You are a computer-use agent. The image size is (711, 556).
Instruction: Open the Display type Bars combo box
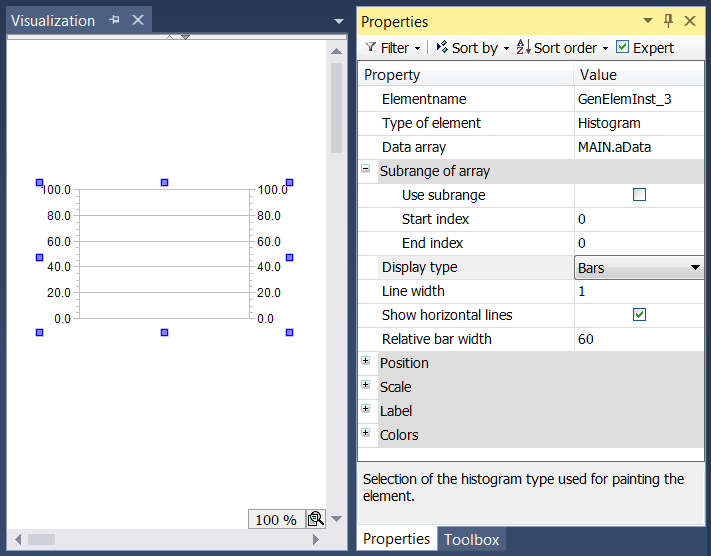click(x=639, y=268)
